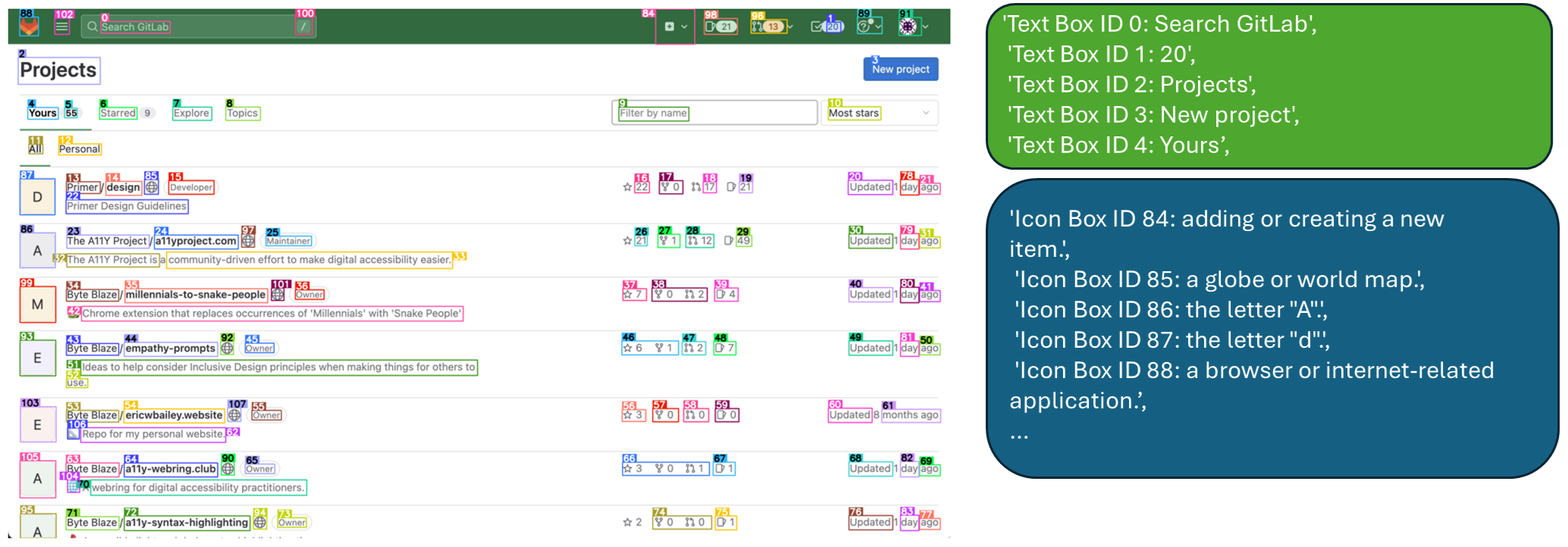The height and width of the screenshot is (547, 1568).
Task: Click the fork count icon for a11yproject.com
Action: (x=663, y=241)
